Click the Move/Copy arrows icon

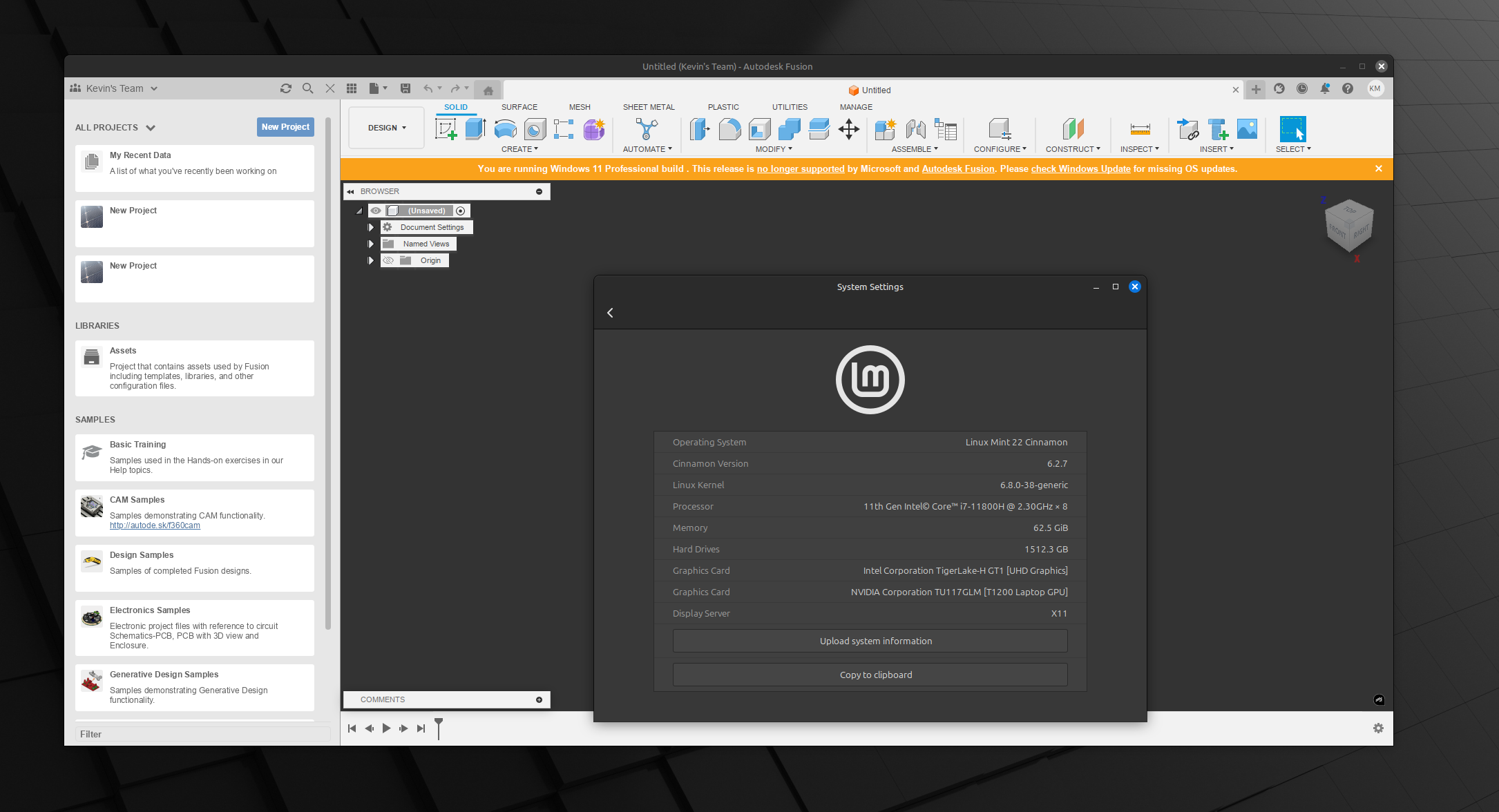pos(849,129)
